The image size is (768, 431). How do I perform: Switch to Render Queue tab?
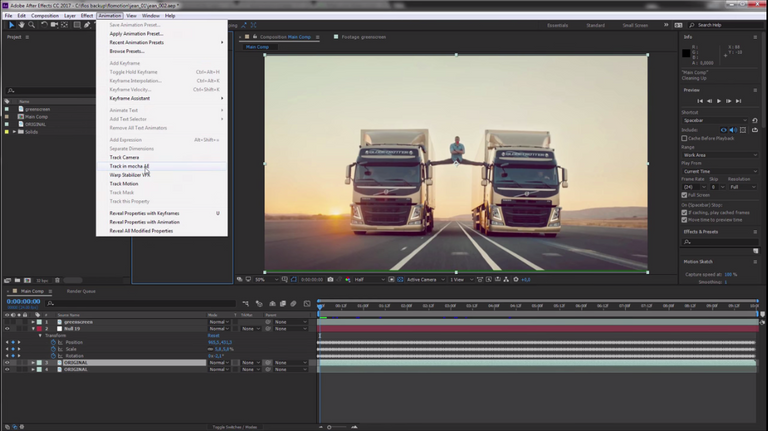[81, 291]
